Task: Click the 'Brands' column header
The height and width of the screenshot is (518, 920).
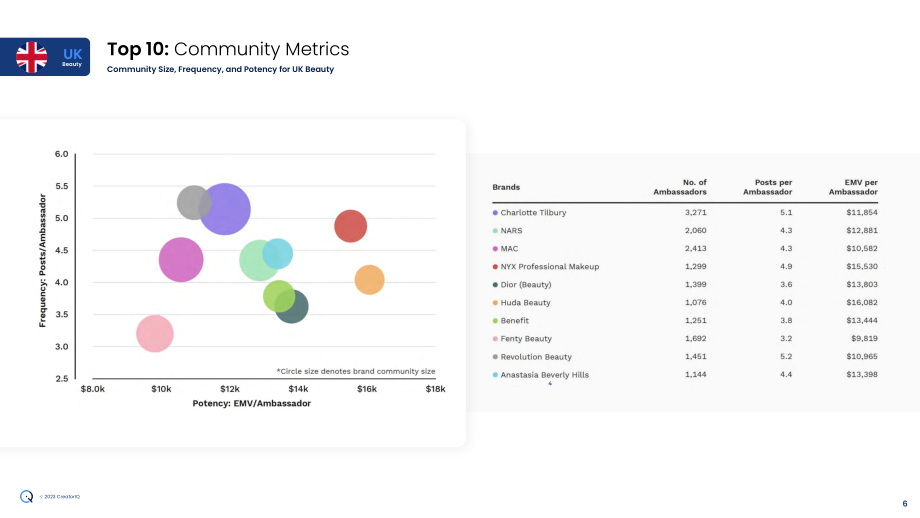Action: point(506,187)
